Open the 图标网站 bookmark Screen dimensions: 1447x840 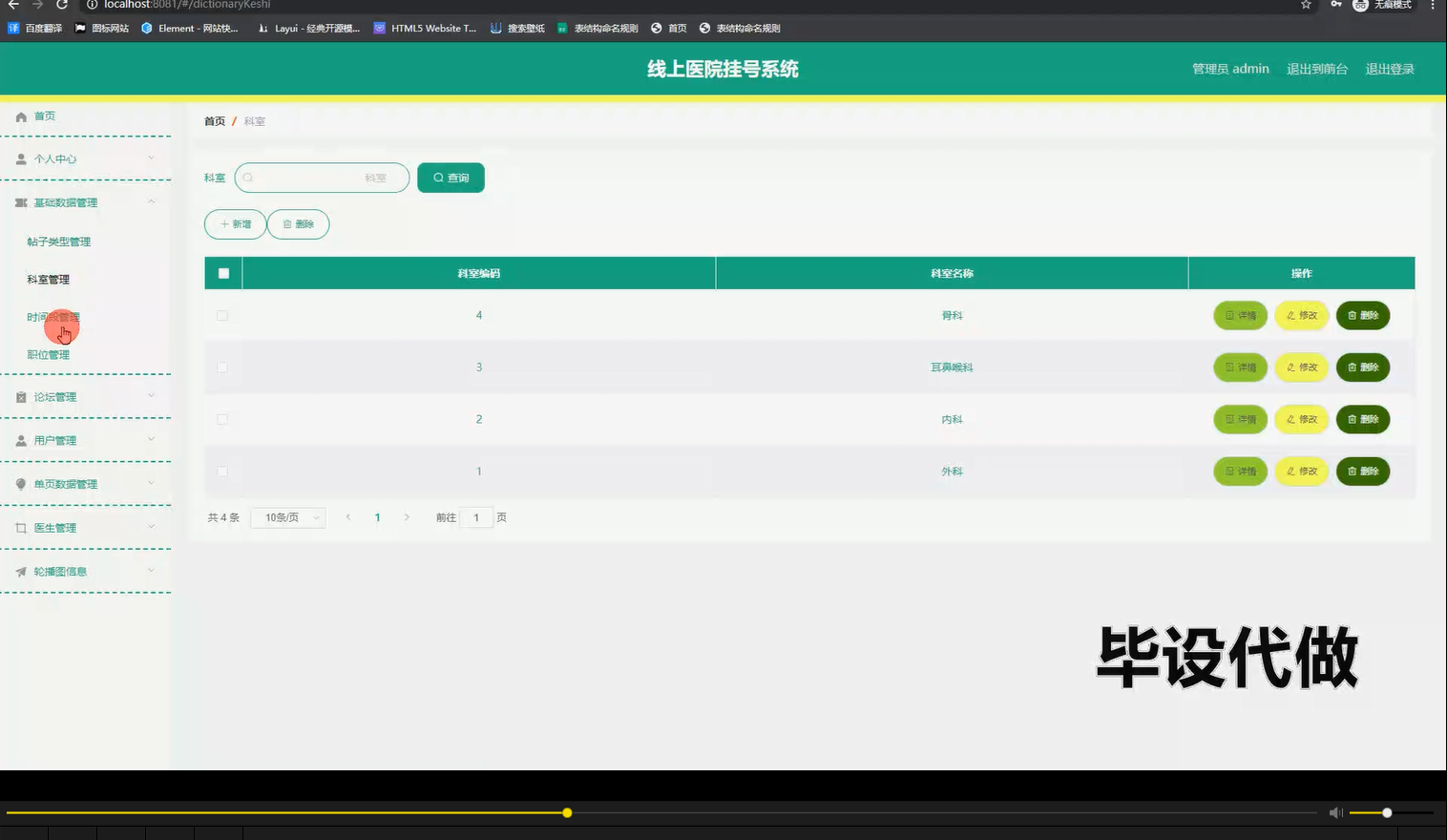coord(102,29)
